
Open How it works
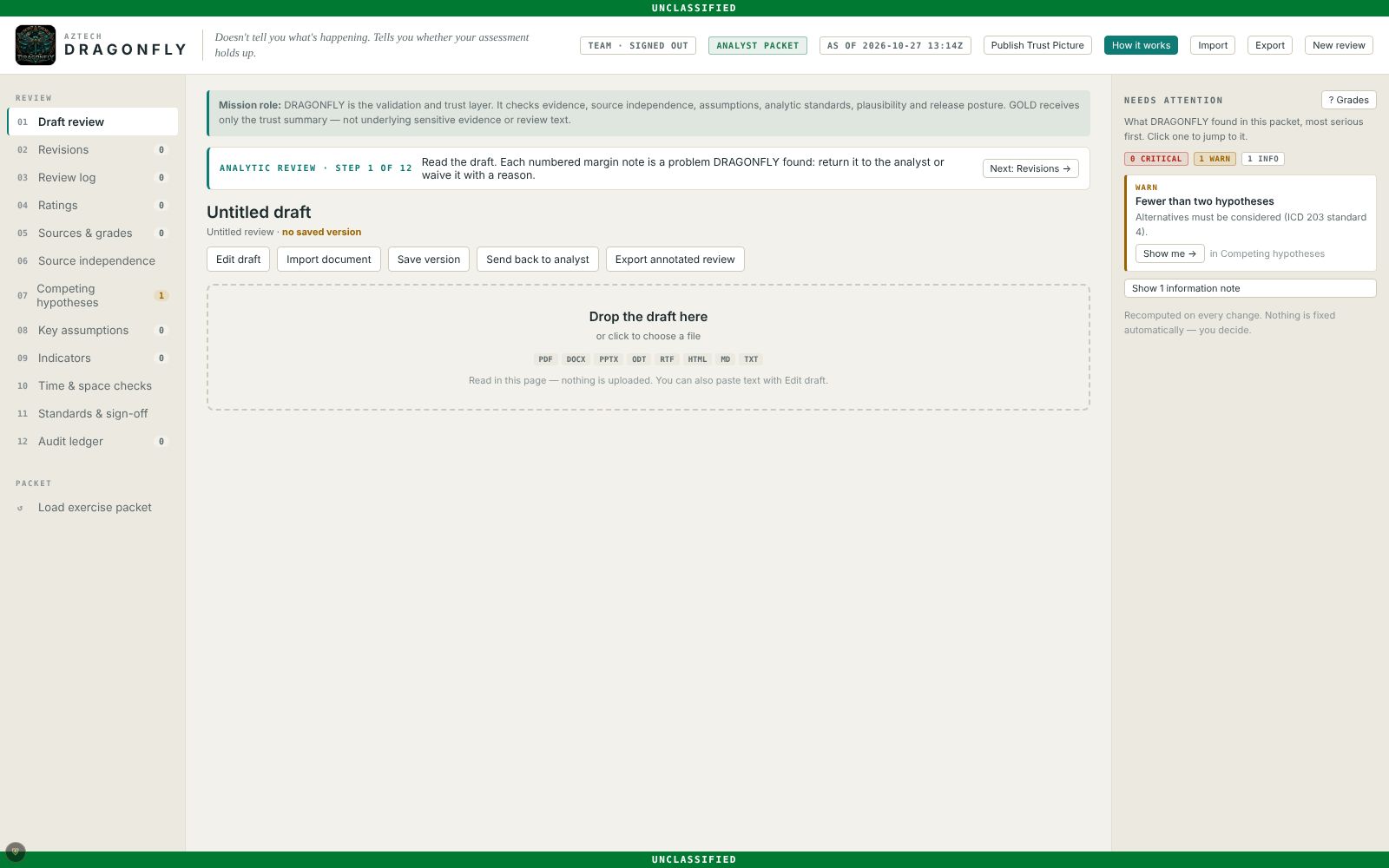click(x=1141, y=45)
